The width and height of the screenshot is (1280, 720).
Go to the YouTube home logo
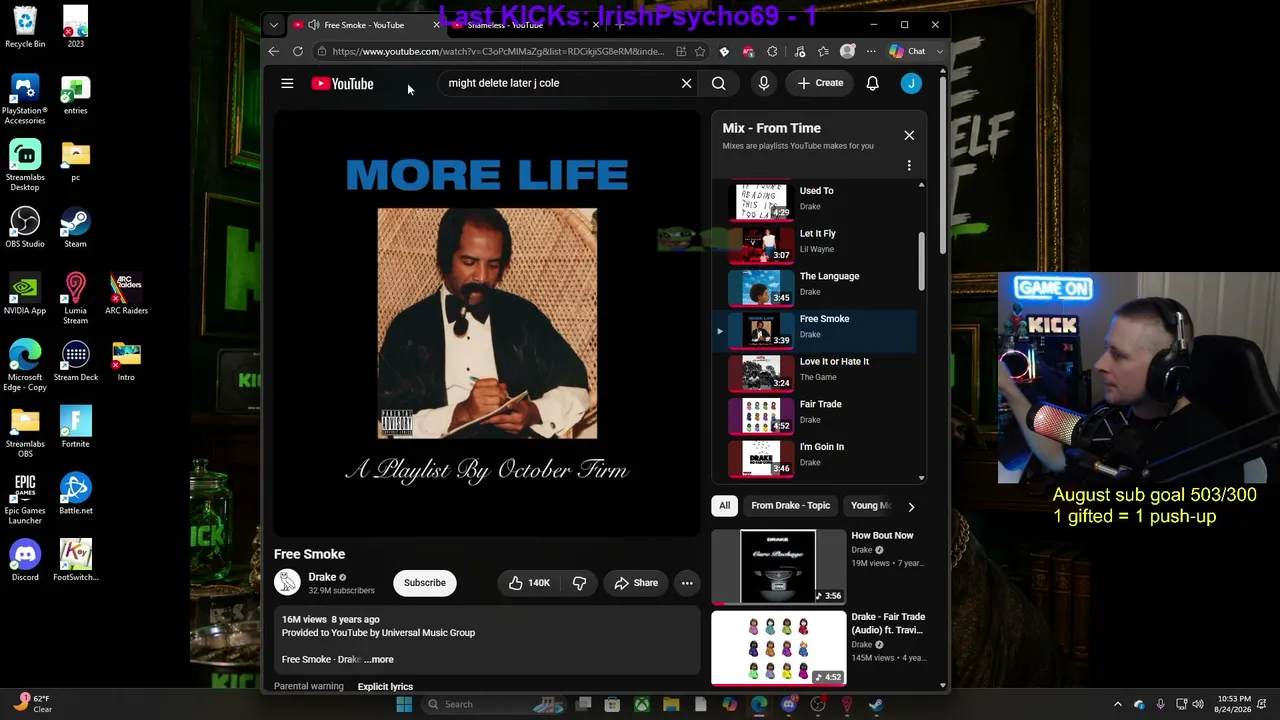coord(342,83)
